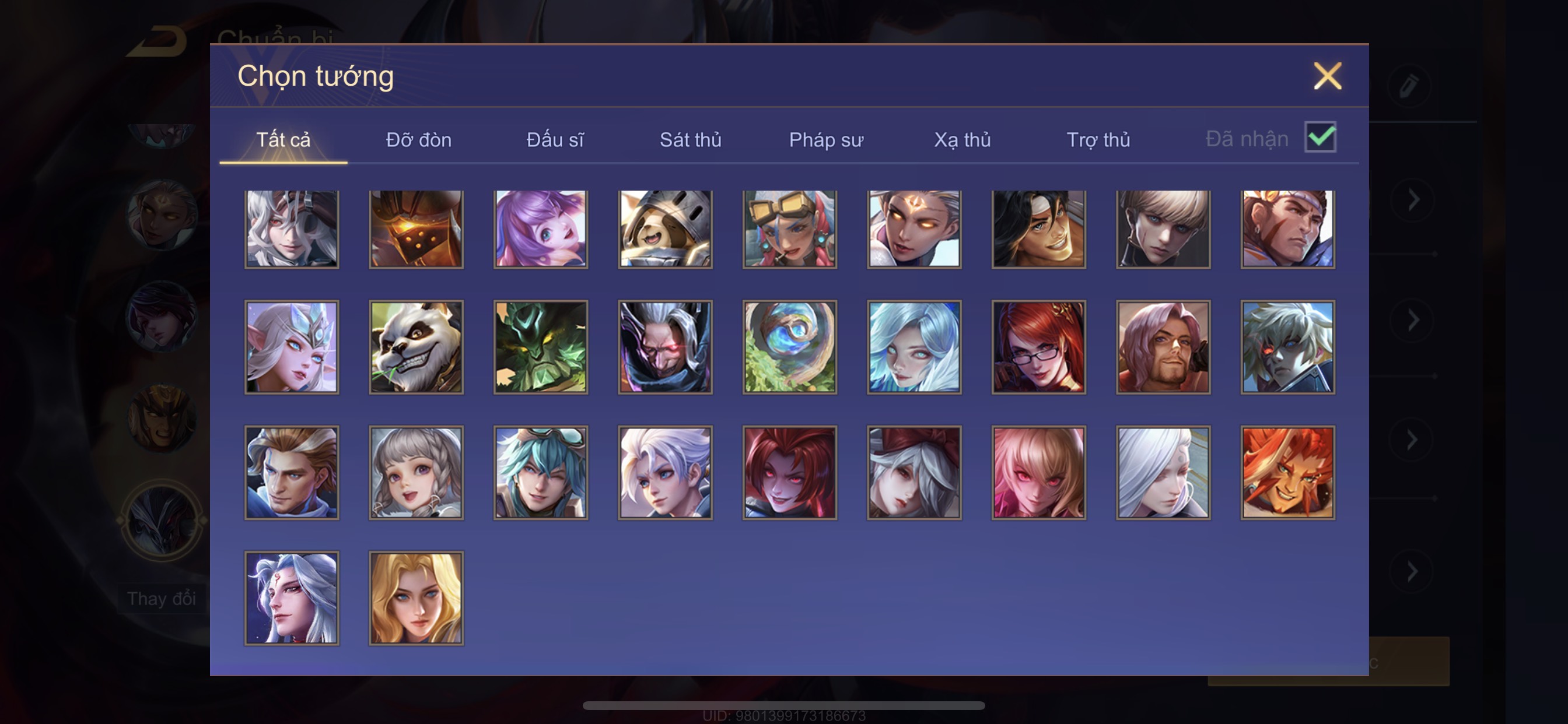
Task: Open the Sát thủ tab
Action: pyautogui.click(x=690, y=140)
